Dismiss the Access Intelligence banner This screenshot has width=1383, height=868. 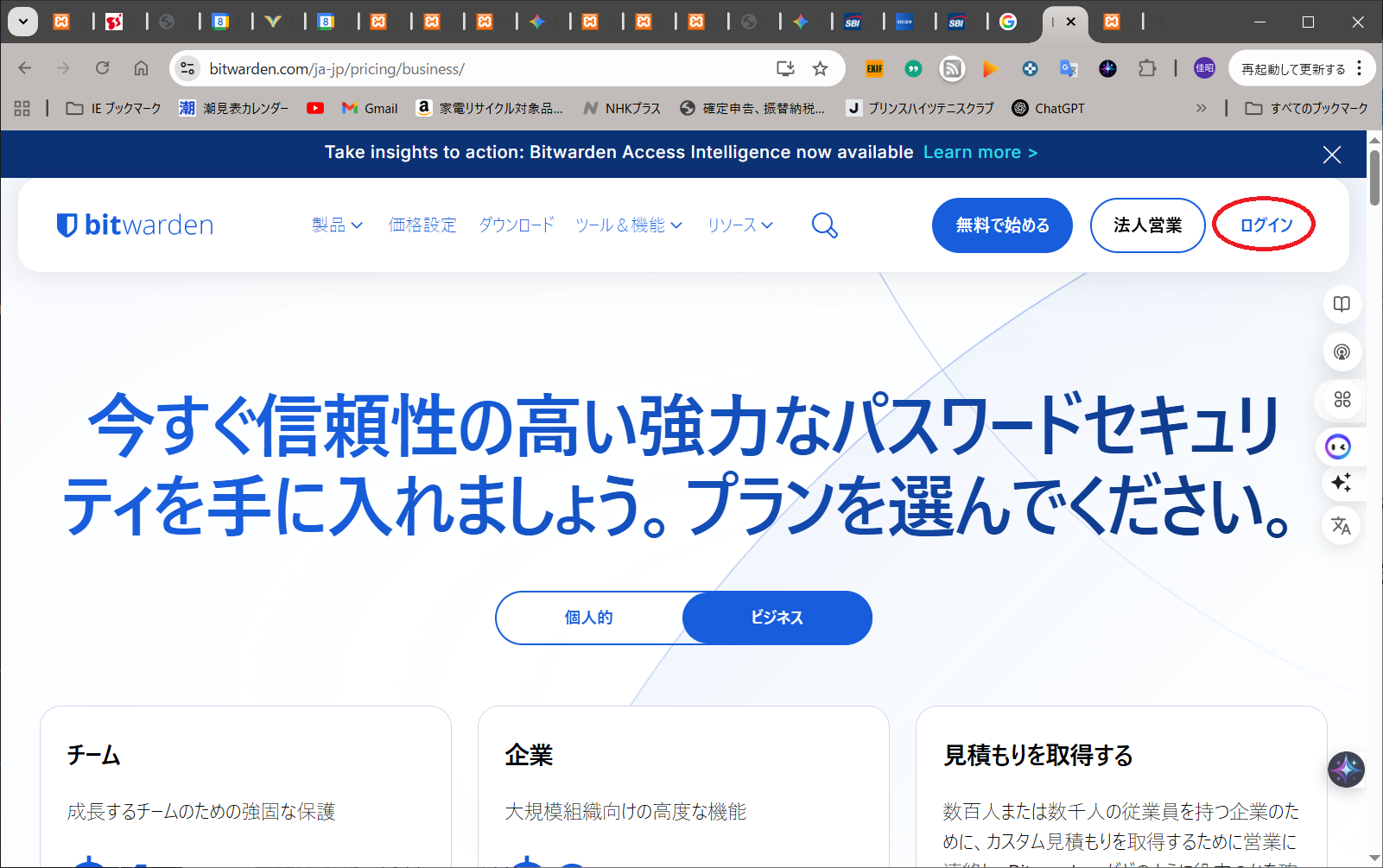tap(1331, 155)
